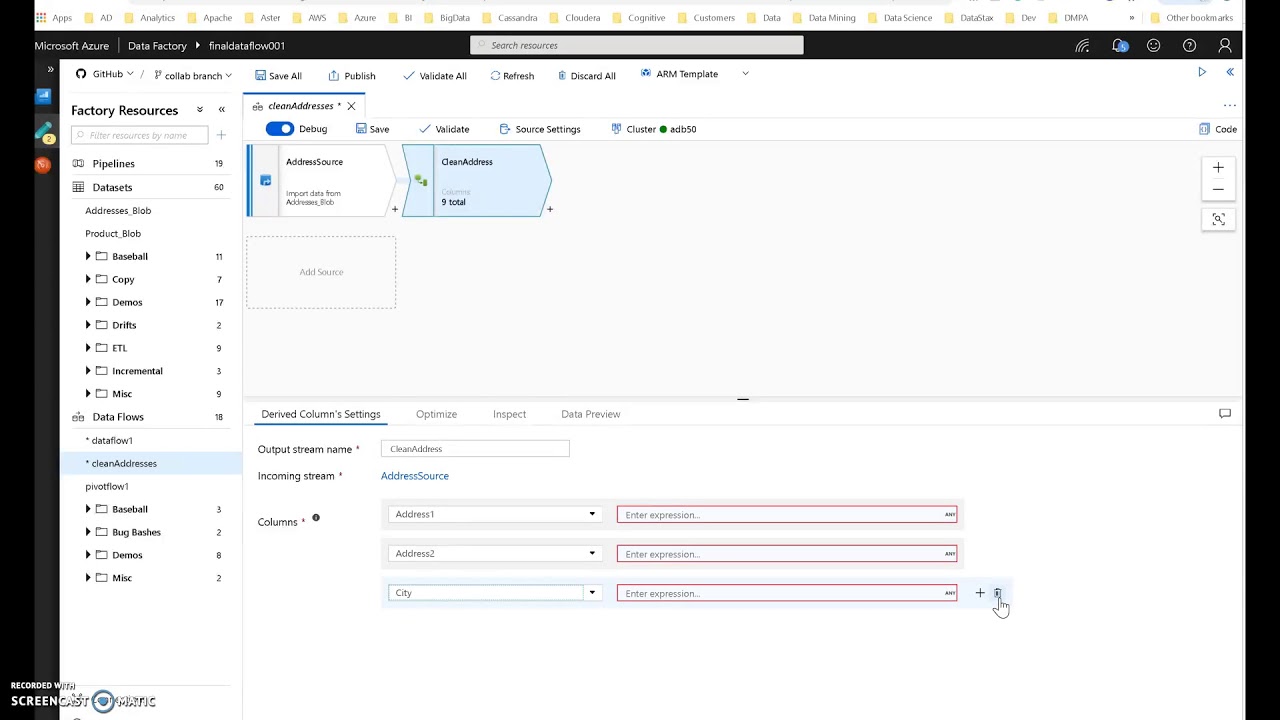
Task: Select the Derived Column's Settings tab
Action: coord(320,414)
